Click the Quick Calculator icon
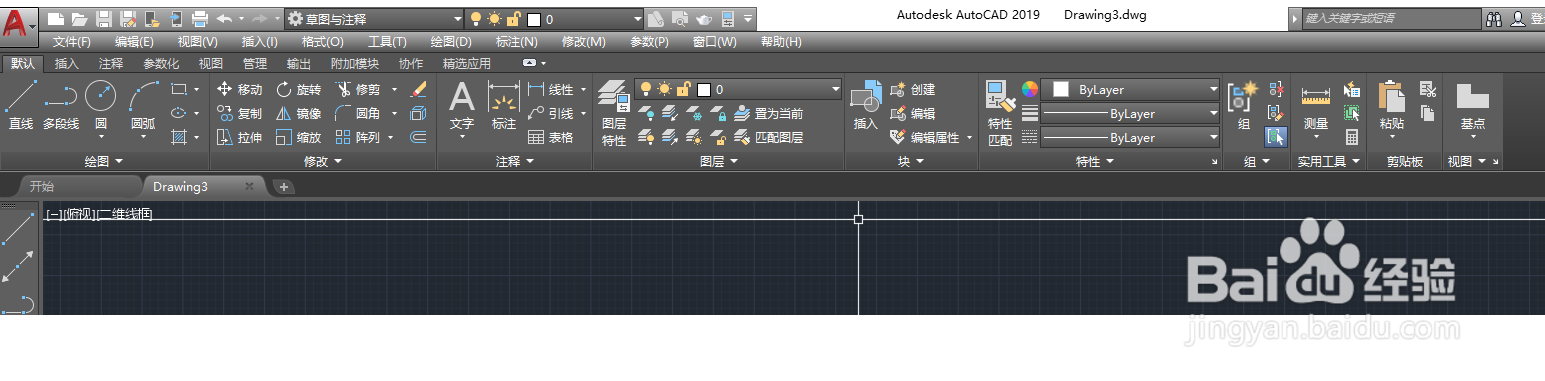The image size is (1545, 381). (1352, 137)
